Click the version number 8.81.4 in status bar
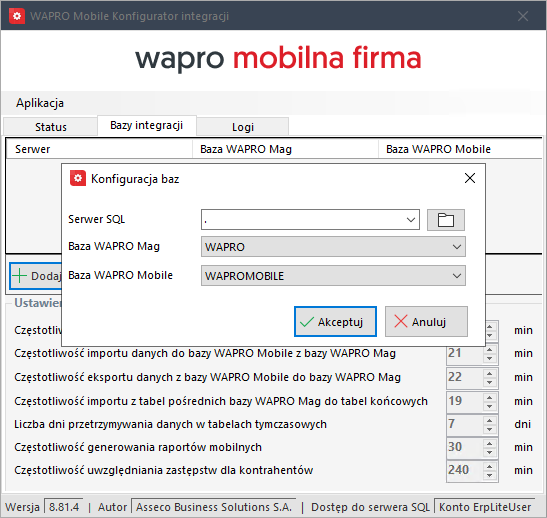 (x=64, y=507)
